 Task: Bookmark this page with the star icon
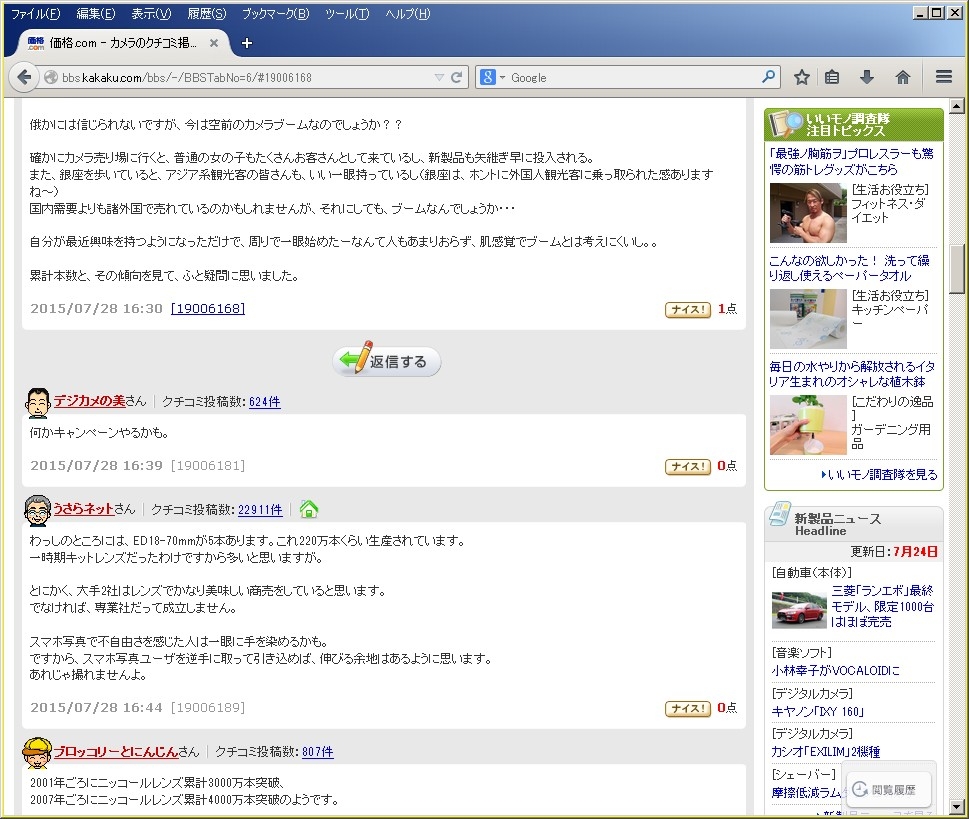(x=802, y=77)
